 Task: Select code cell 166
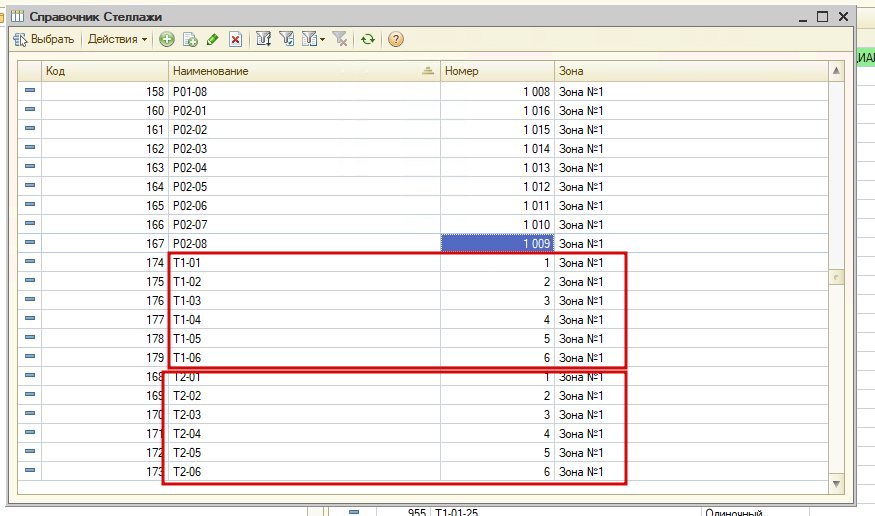(x=105, y=224)
